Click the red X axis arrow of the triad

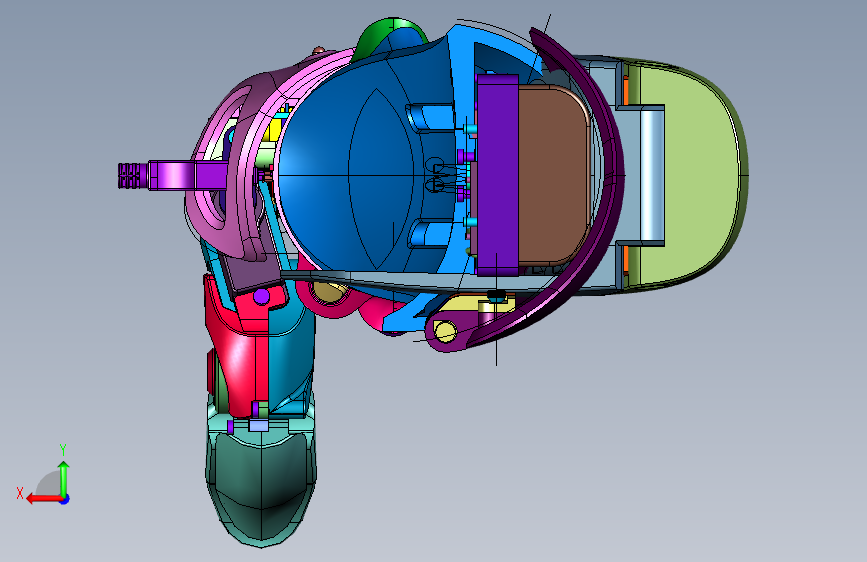43,499
